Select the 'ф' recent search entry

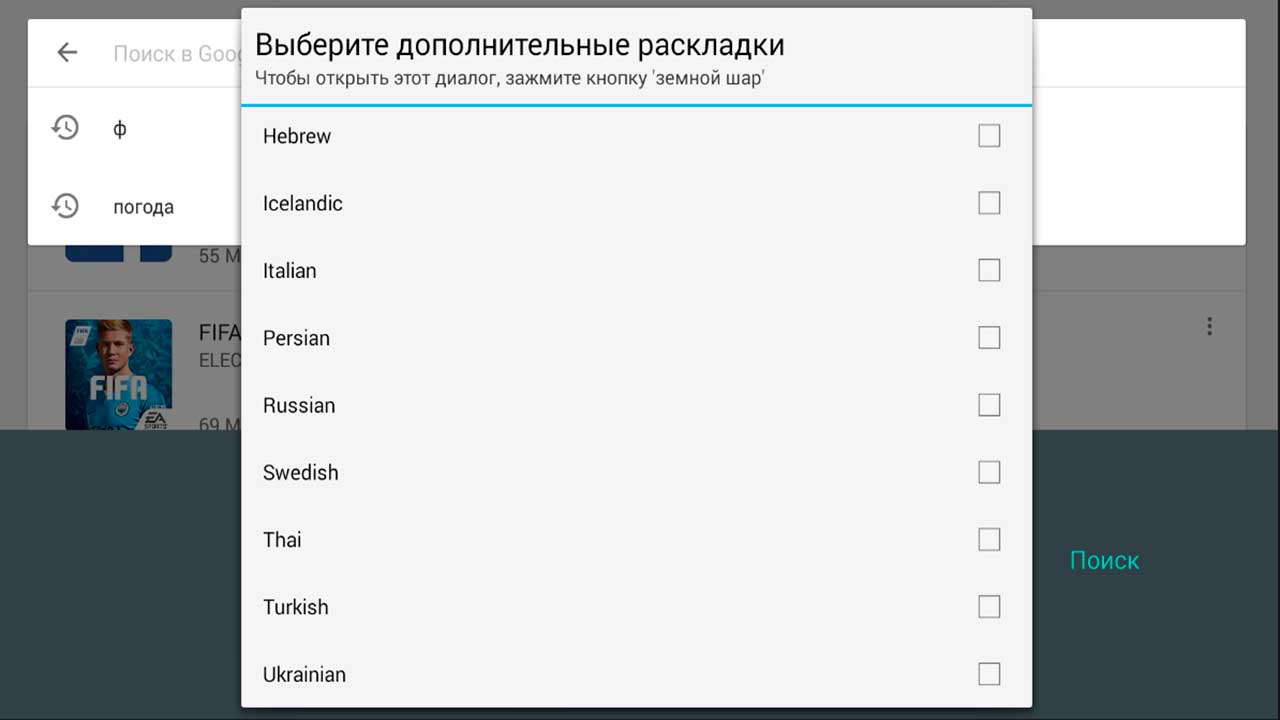click(120, 128)
